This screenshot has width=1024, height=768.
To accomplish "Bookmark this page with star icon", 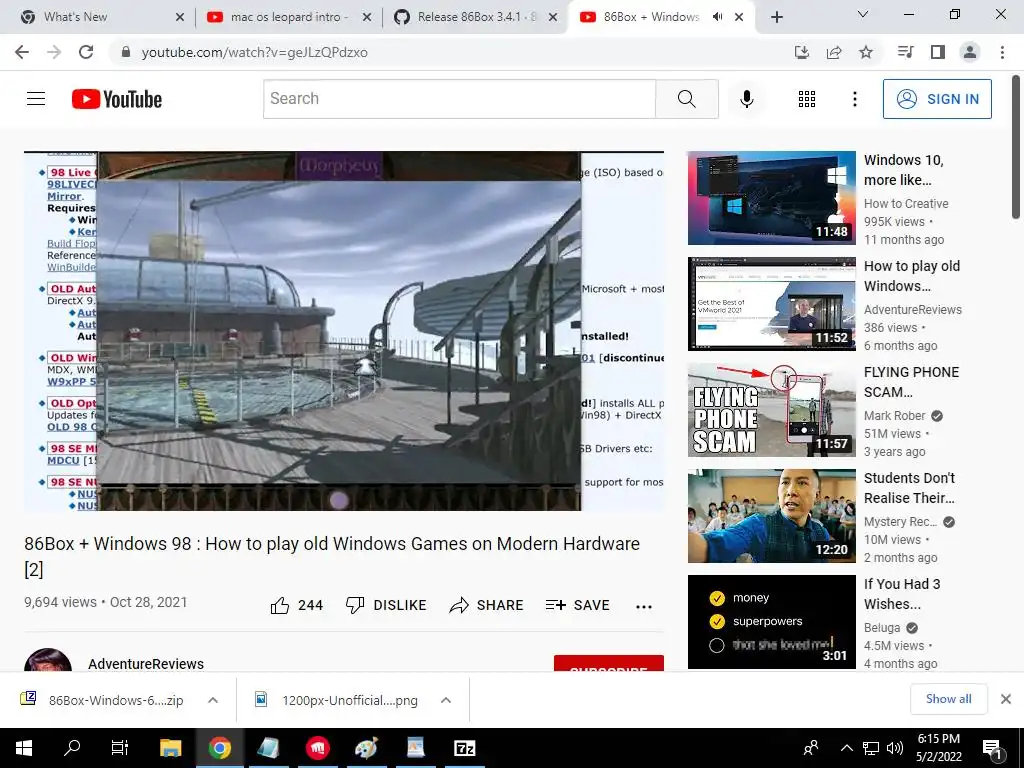I will coord(866,52).
